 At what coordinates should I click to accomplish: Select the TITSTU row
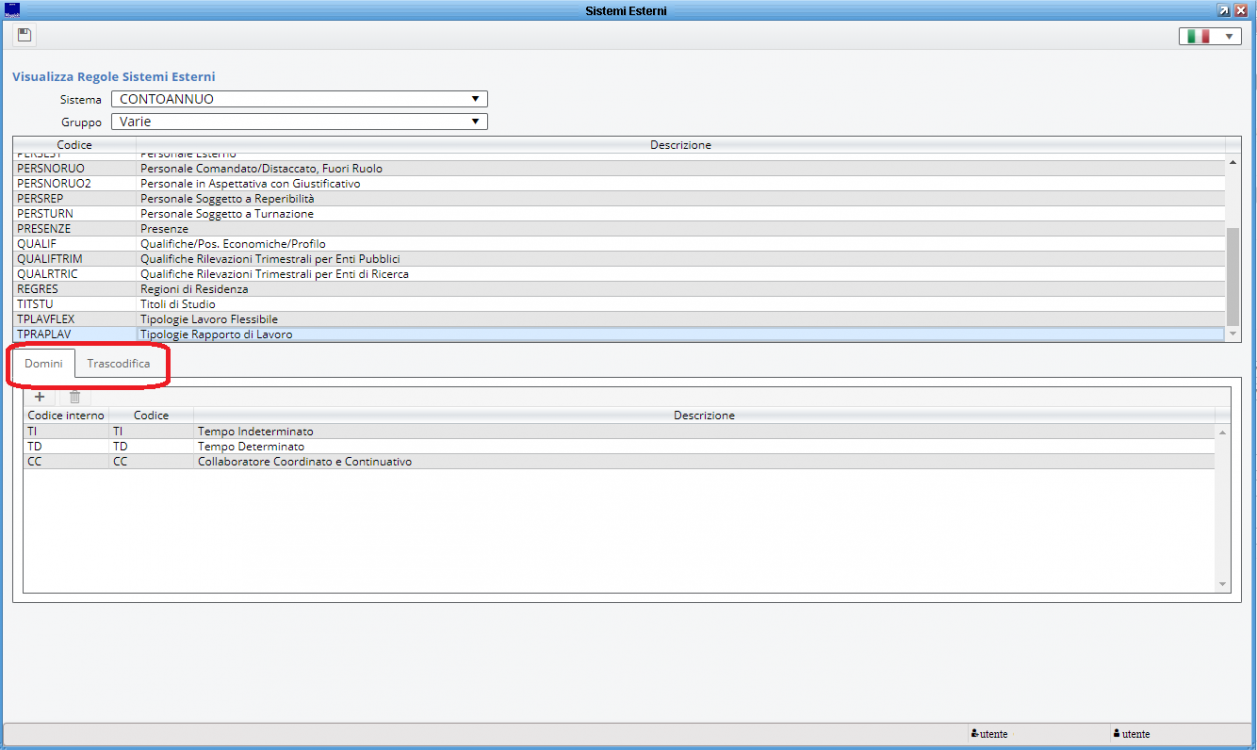click(619, 304)
